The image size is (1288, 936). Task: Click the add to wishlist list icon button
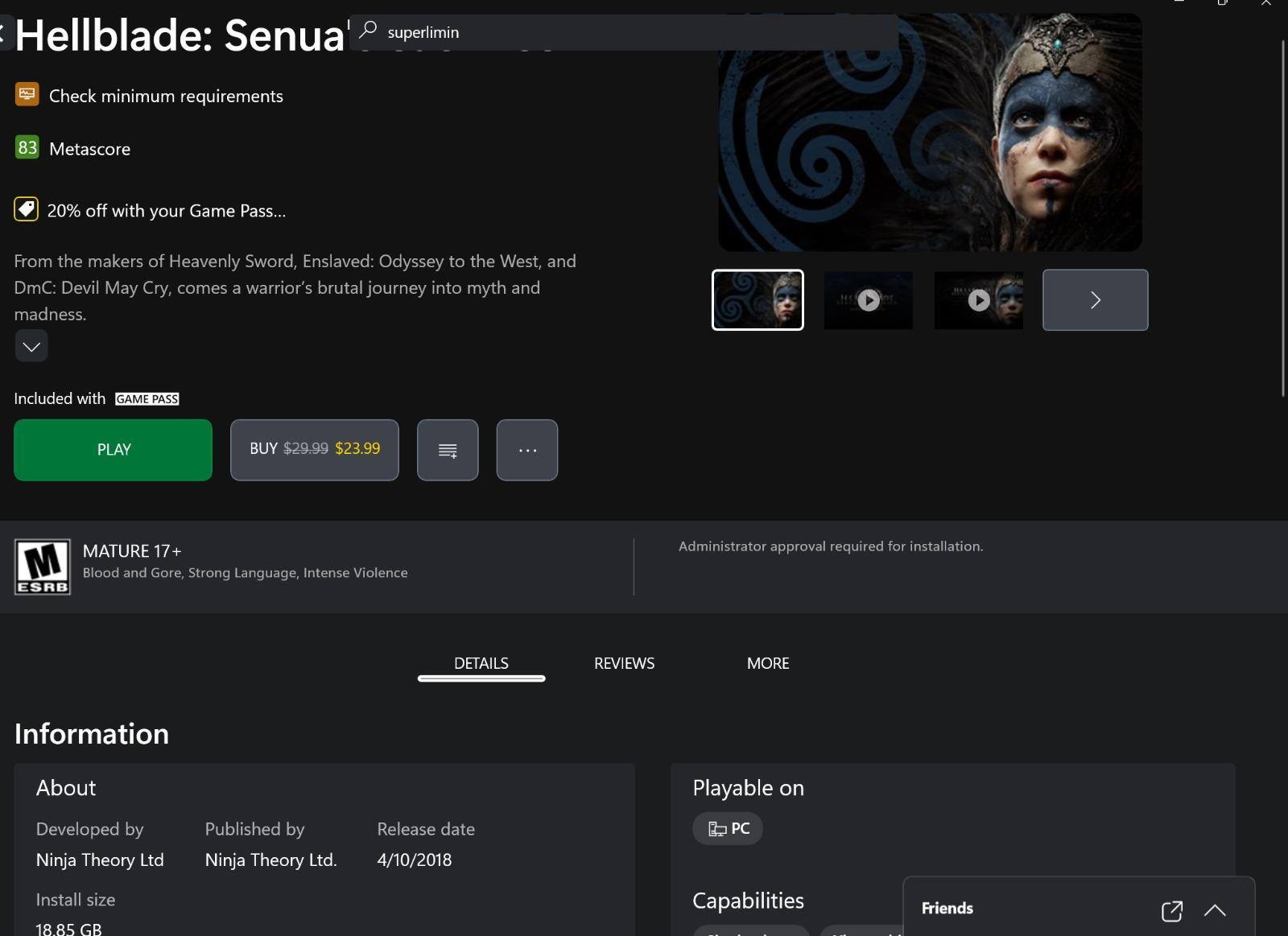448,450
